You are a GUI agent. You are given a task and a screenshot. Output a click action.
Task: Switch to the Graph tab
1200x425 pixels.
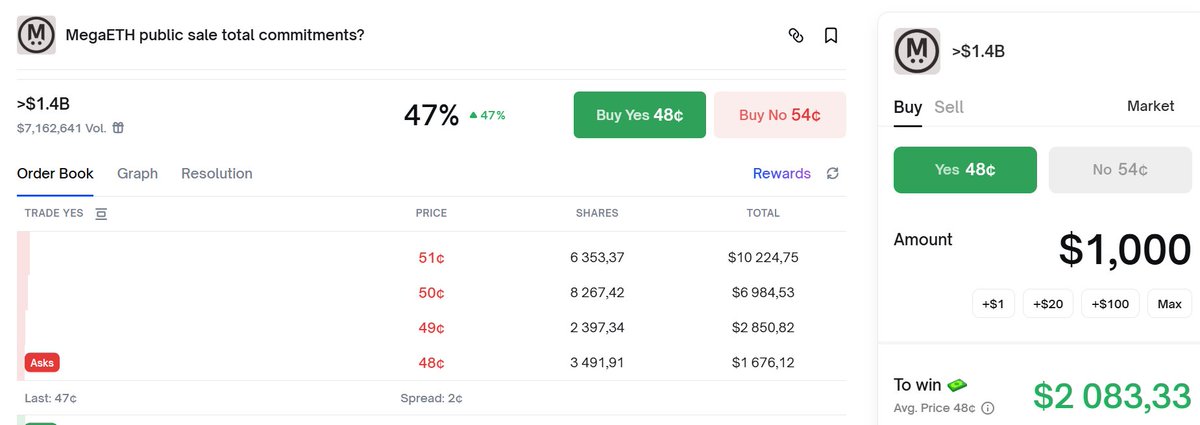[x=137, y=174]
